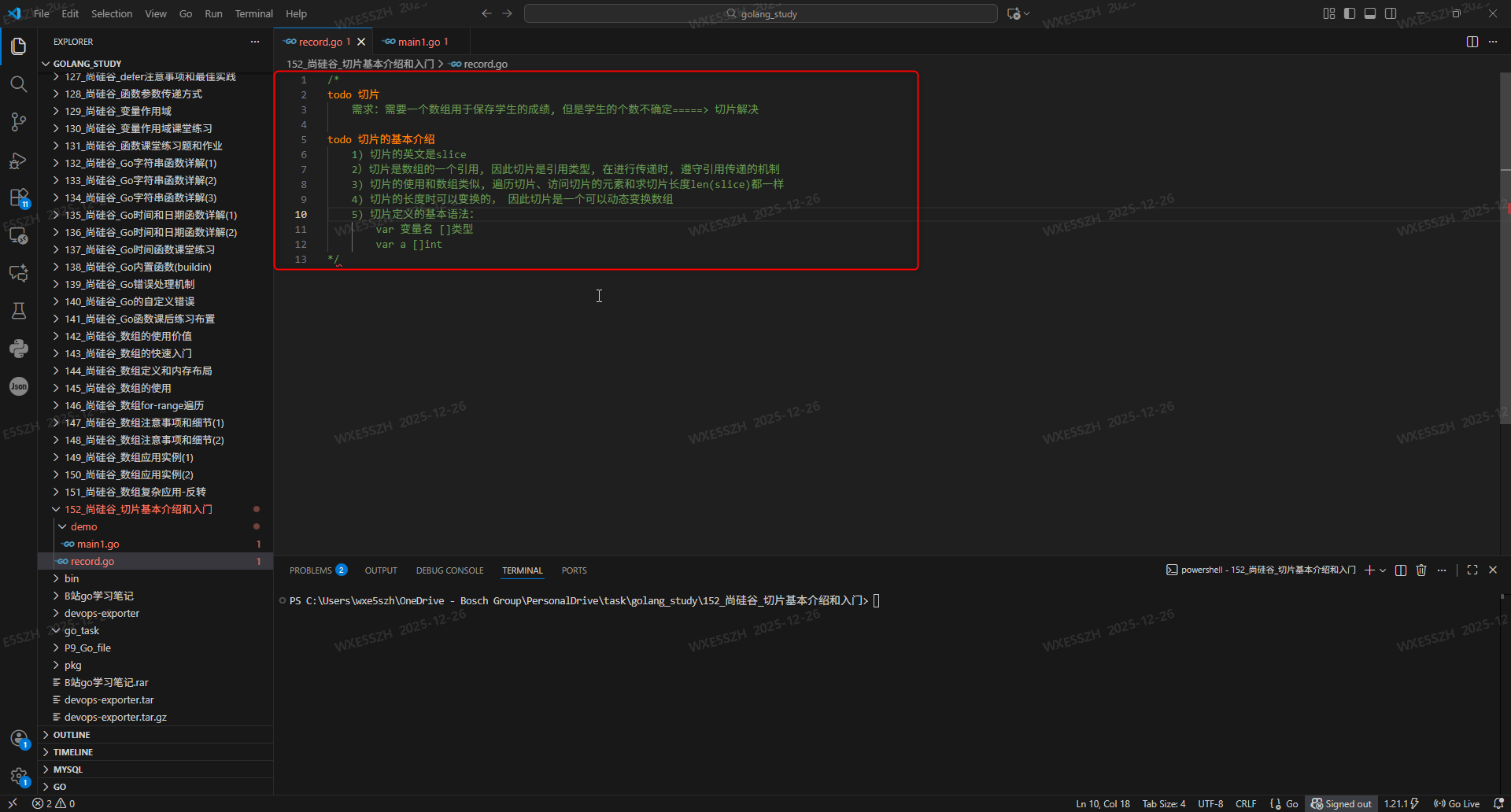Expand the devops-exporter folder

(102, 613)
